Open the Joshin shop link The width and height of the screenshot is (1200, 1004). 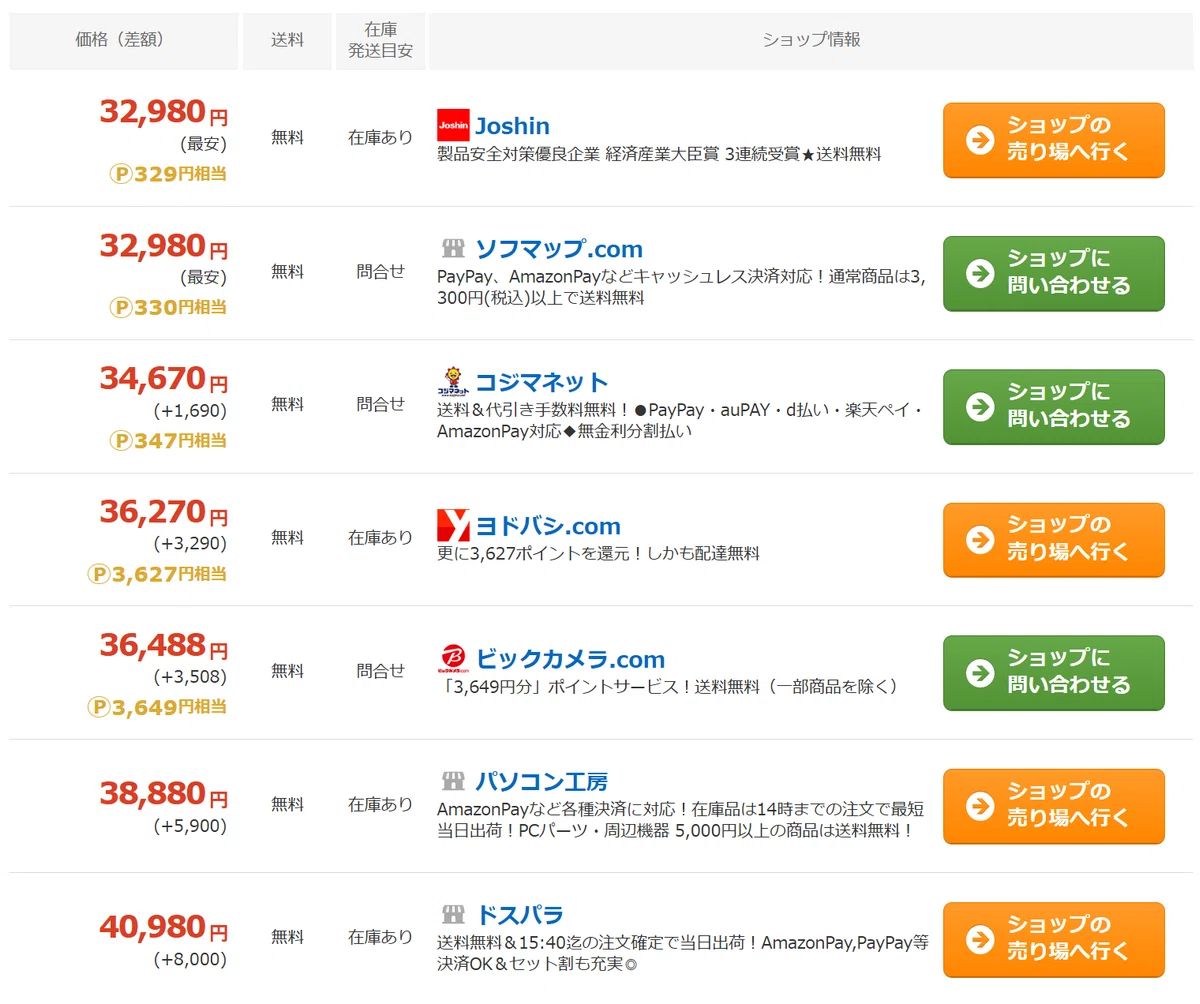click(x=512, y=125)
